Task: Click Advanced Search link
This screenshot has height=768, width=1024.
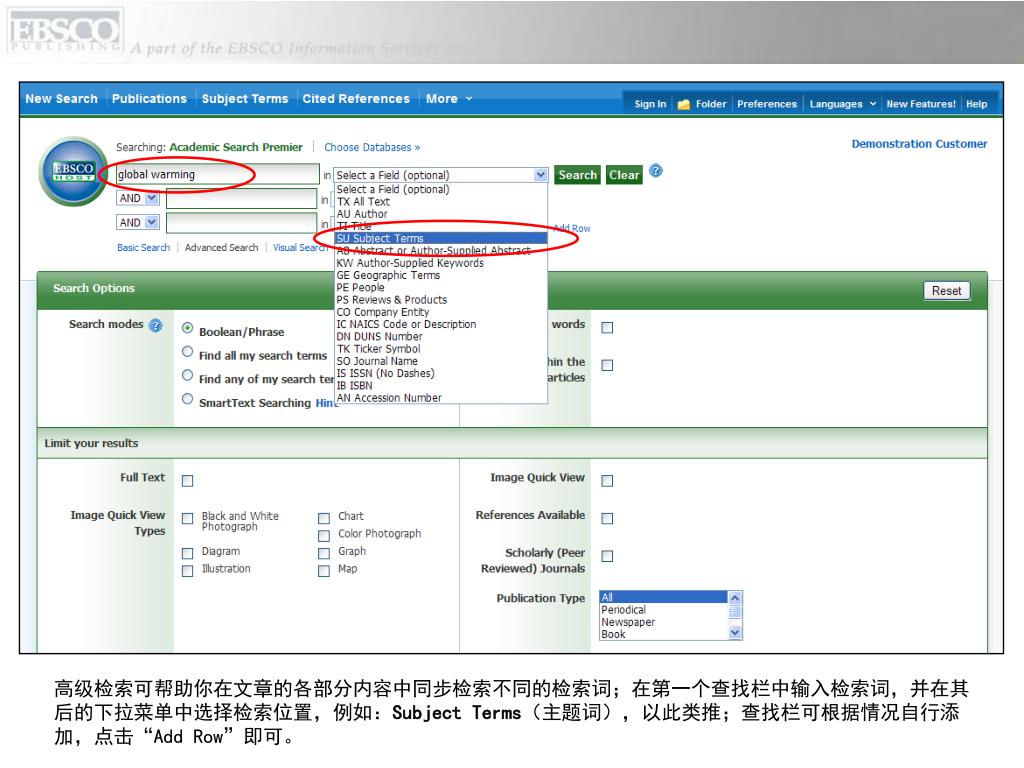Action: click(221, 248)
